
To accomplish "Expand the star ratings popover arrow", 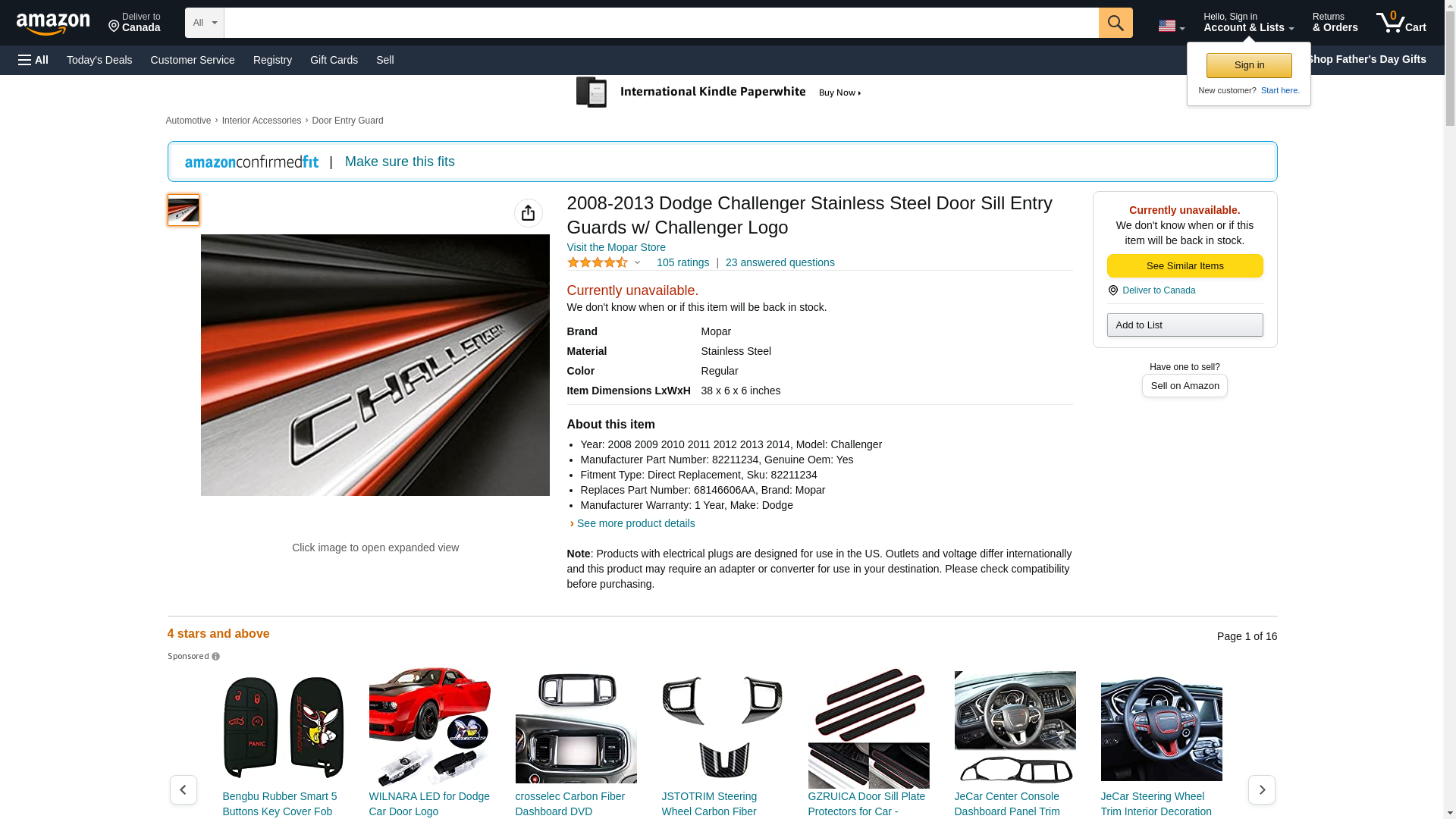I will (637, 263).
